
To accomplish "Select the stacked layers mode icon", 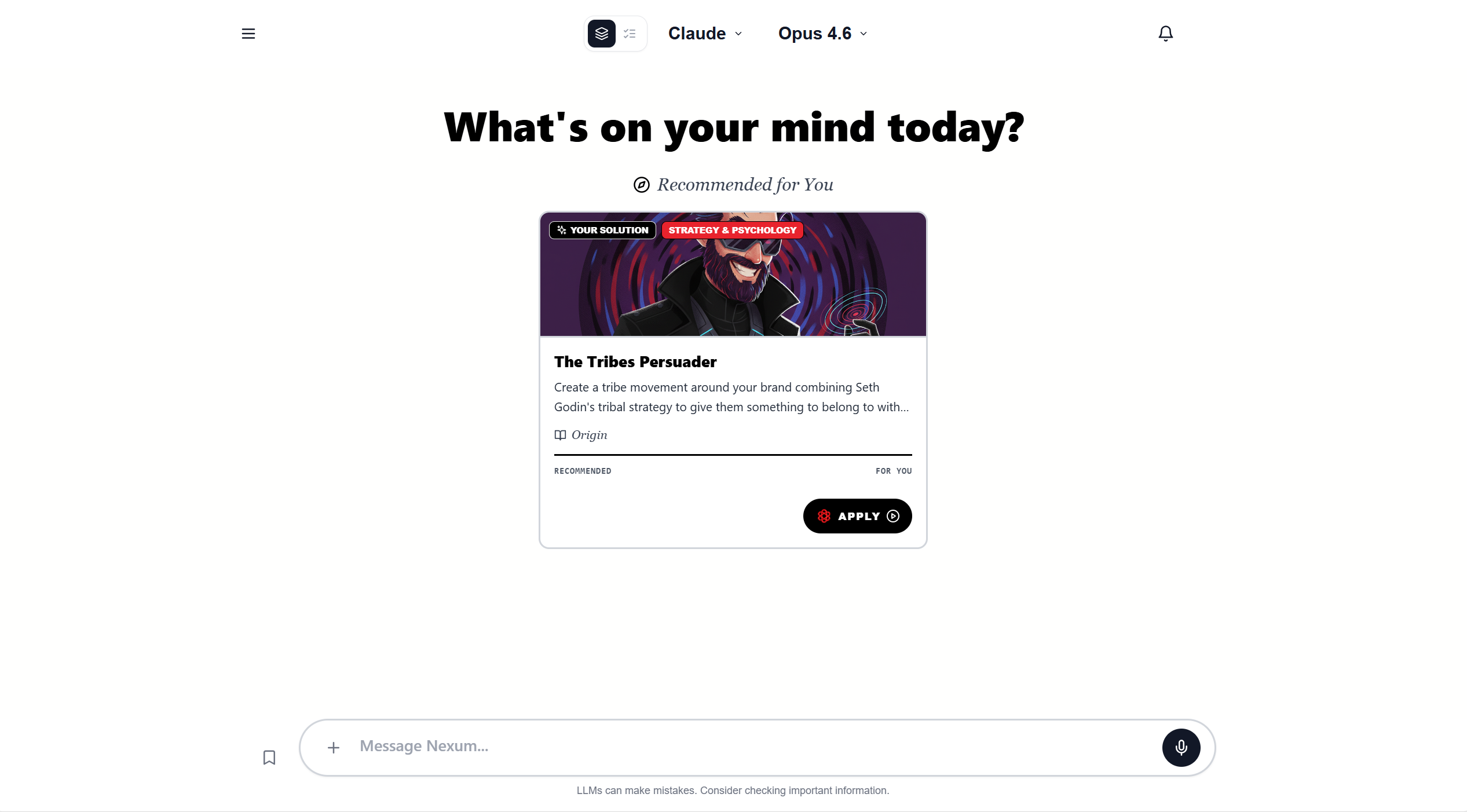I will click(601, 34).
